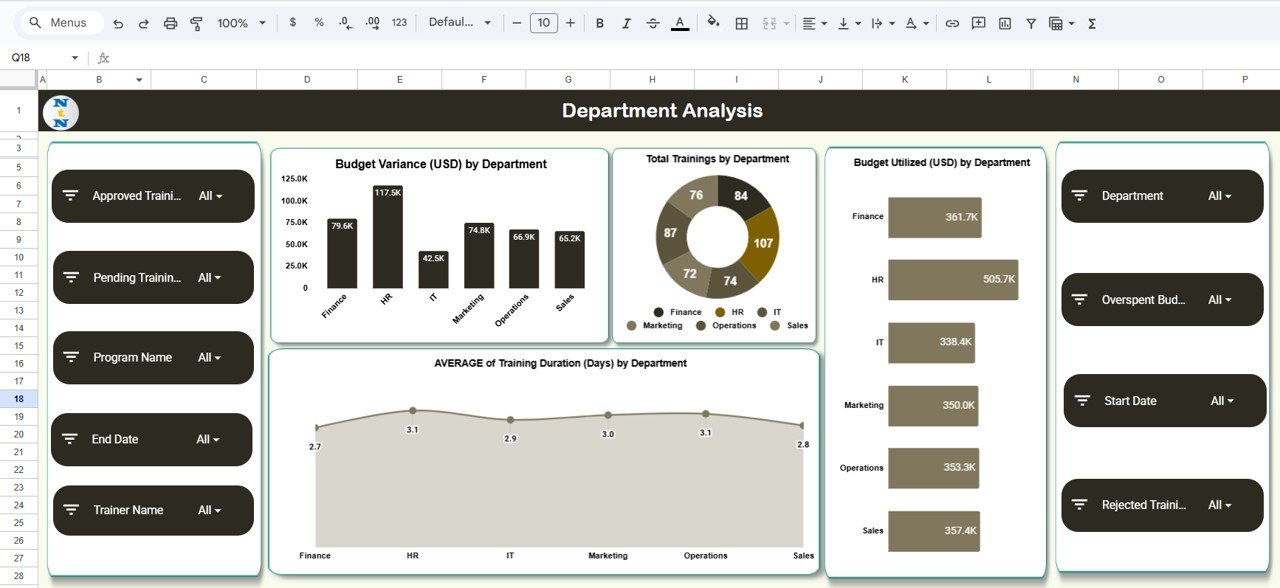The image size is (1280, 588).
Task: Insert a chart
Action: click(x=1005, y=22)
